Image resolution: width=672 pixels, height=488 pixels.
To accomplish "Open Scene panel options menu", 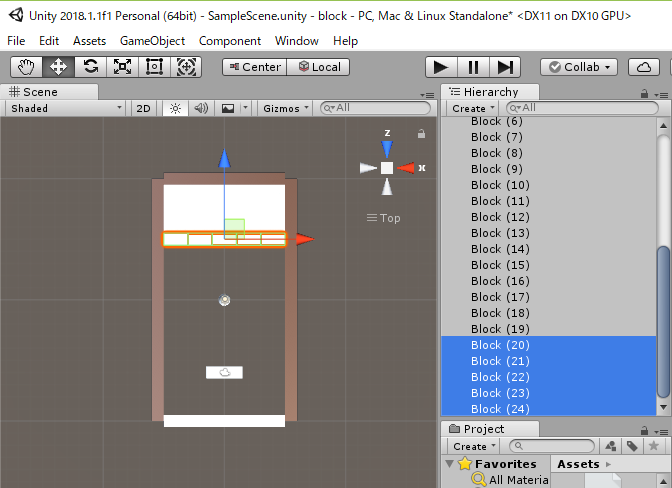I will [x=427, y=95].
